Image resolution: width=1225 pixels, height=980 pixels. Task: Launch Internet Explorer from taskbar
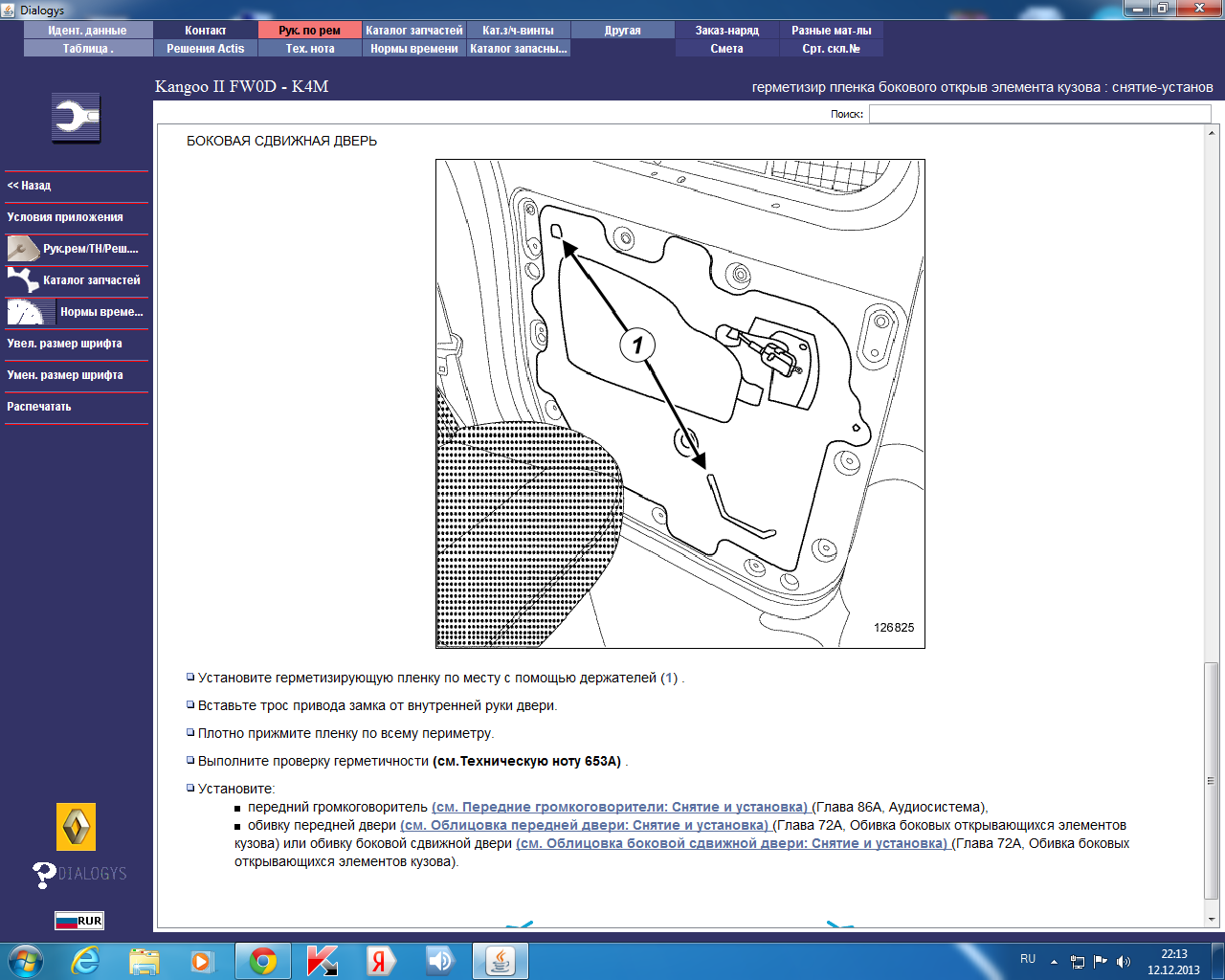coord(85,961)
